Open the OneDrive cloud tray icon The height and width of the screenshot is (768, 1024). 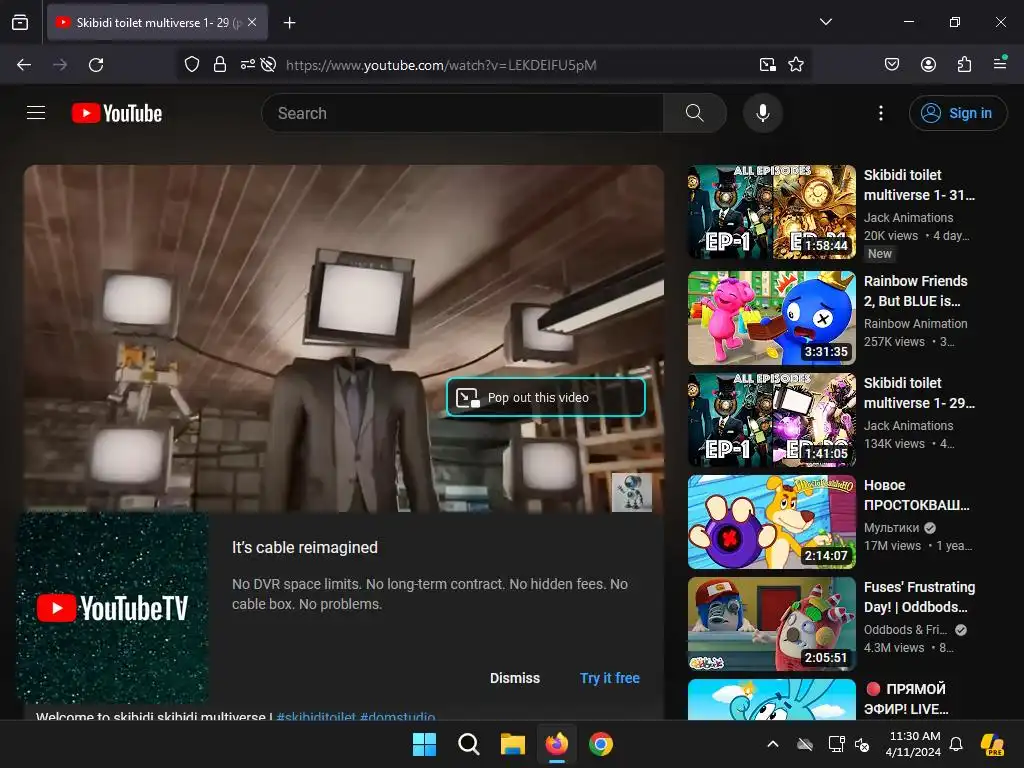[x=805, y=744]
